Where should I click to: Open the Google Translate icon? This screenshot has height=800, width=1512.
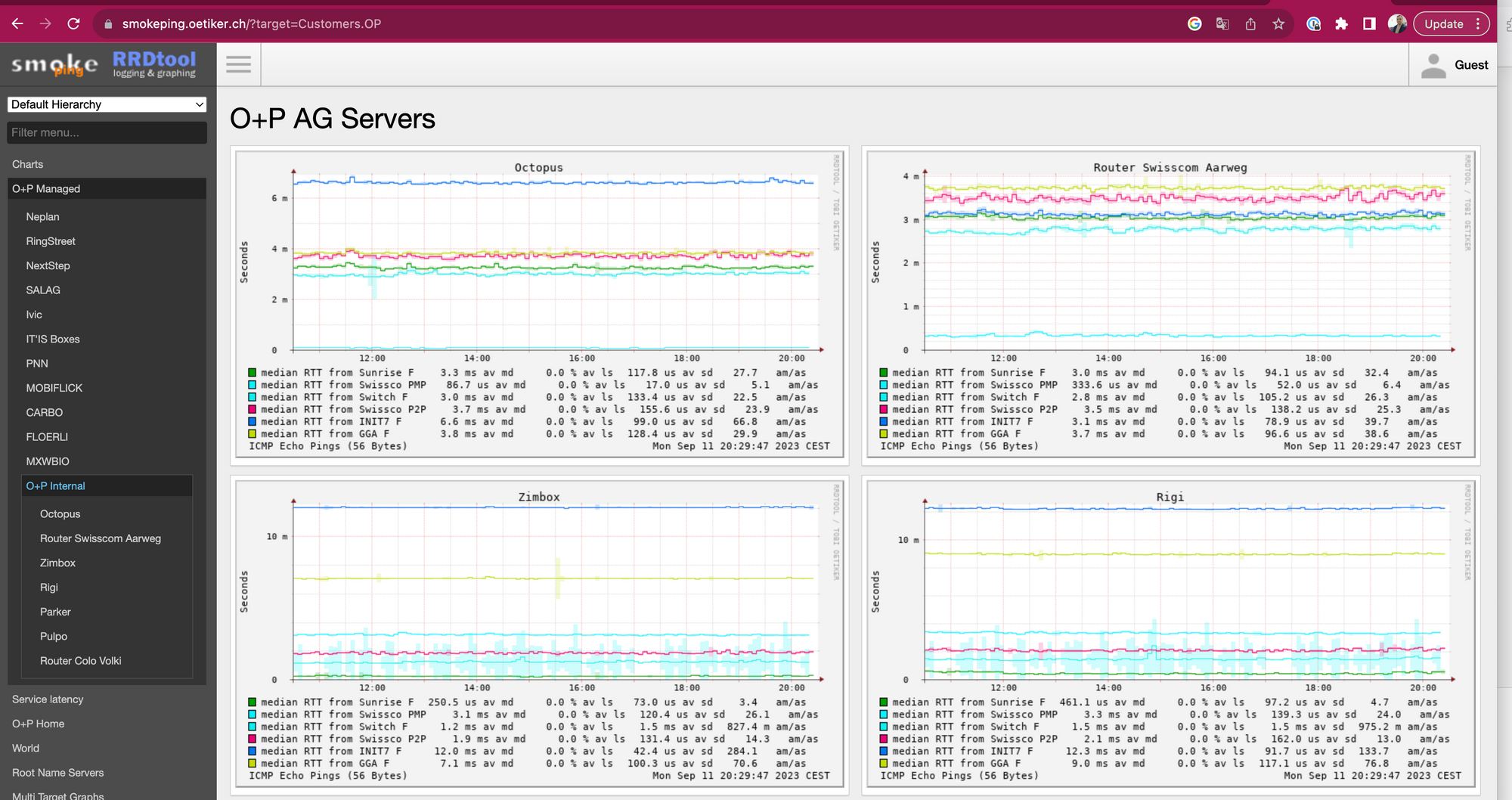(x=1222, y=24)
